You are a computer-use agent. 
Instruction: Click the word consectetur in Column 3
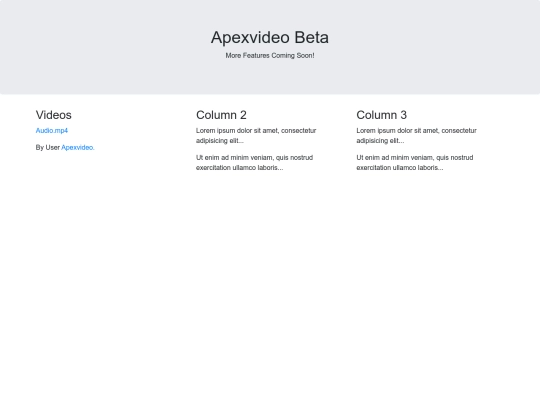tap(459, 131)
